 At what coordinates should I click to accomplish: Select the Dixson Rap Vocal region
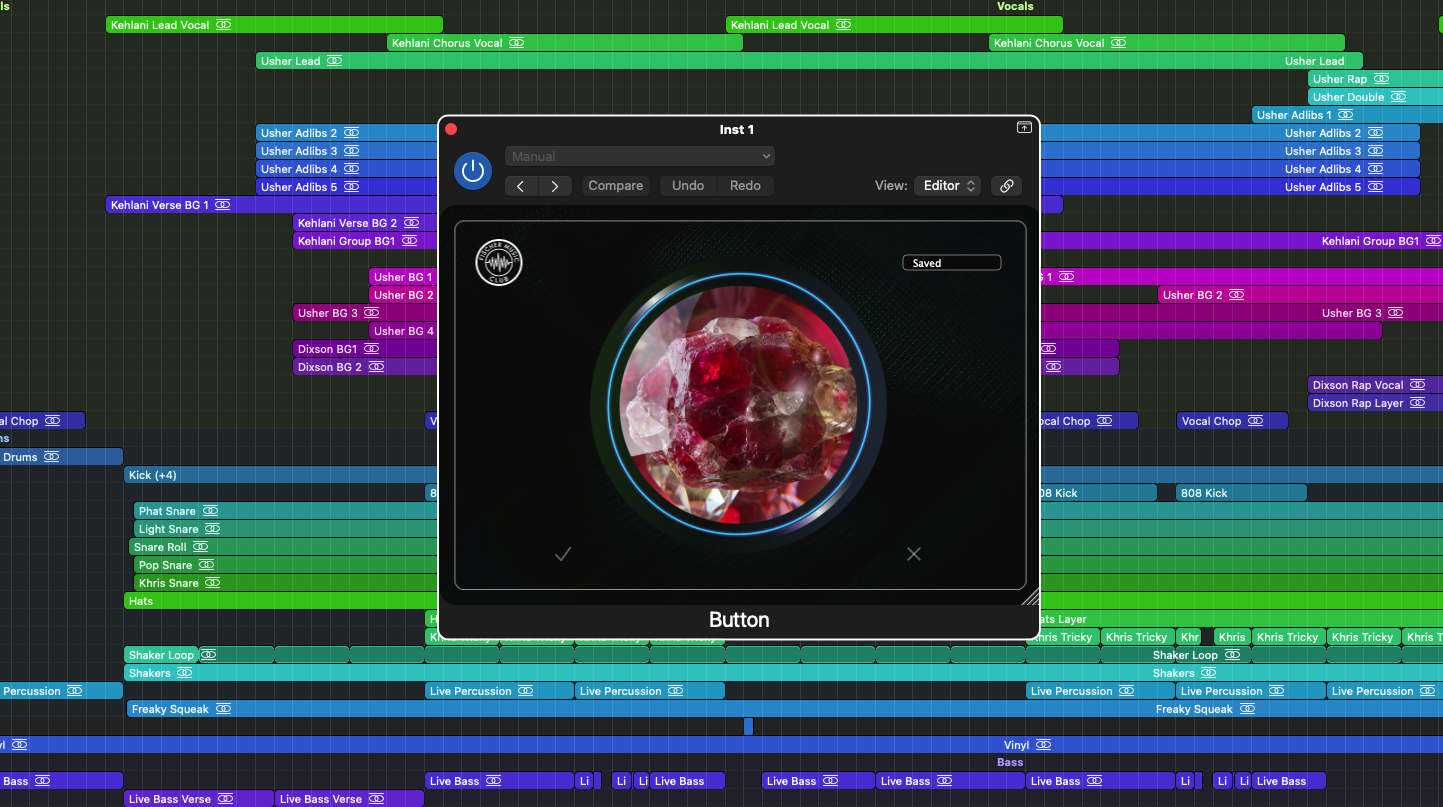pyautogui.click(x=1376, y=385)
